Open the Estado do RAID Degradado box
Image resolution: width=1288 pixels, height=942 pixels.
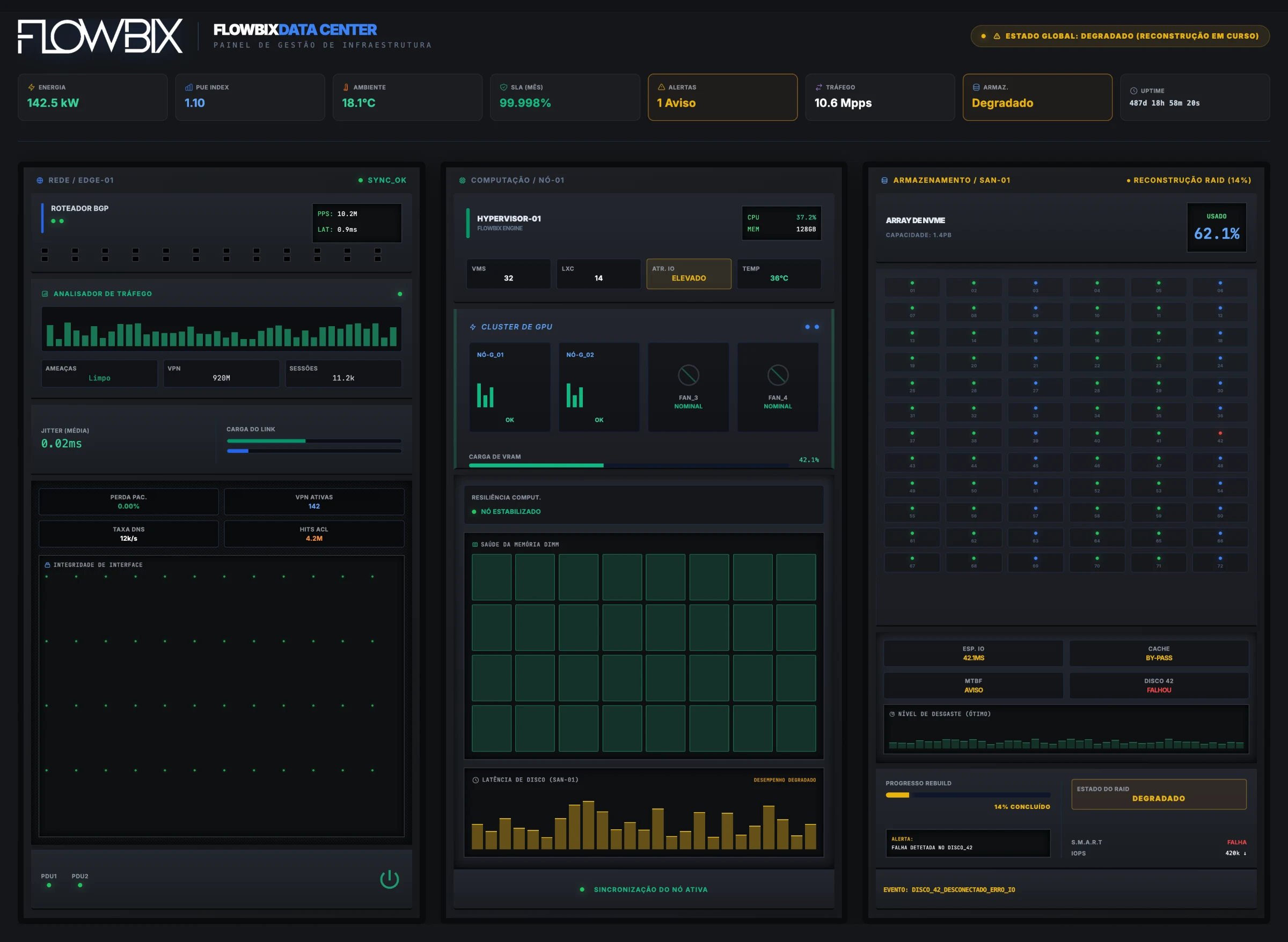coord(1159,794)
